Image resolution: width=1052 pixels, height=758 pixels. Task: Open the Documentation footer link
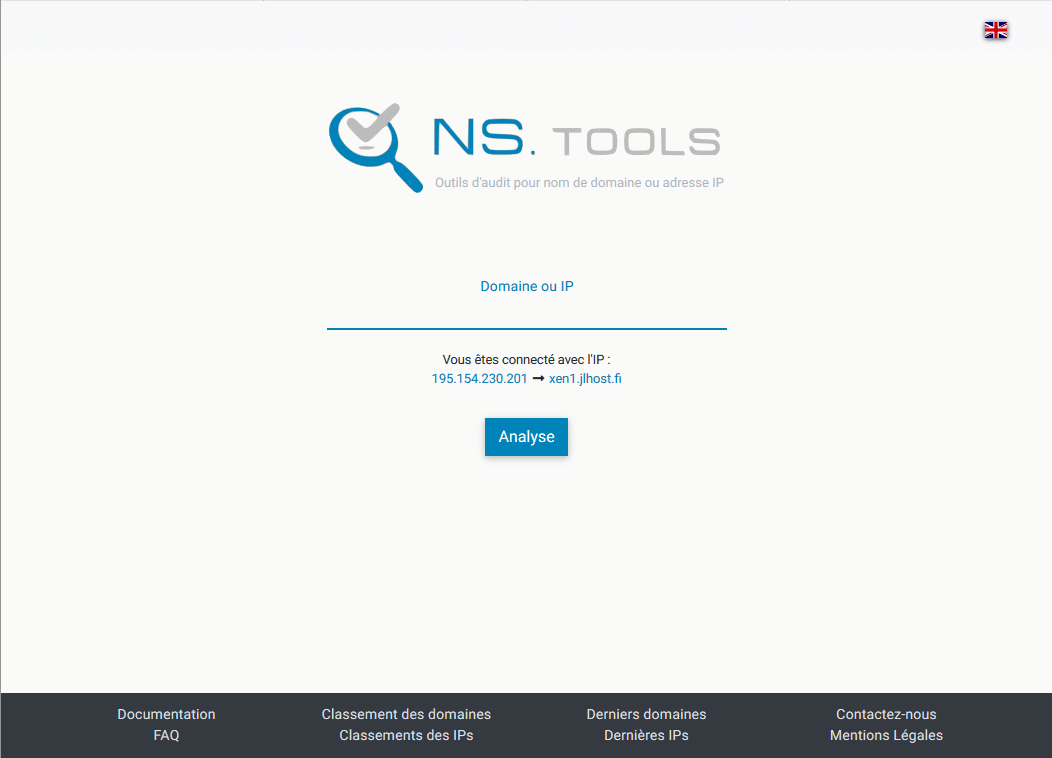tap(166, 714)
